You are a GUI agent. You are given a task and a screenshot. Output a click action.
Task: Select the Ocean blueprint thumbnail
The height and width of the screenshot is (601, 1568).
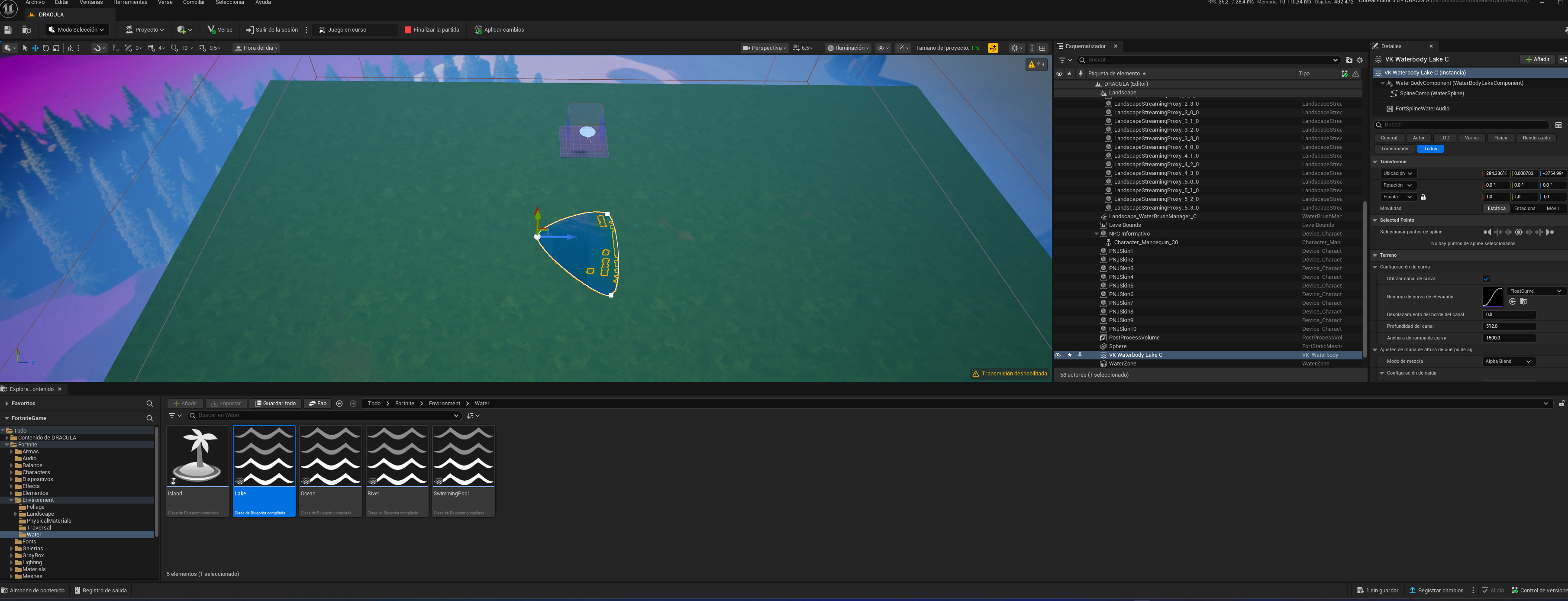coord(330,463)
